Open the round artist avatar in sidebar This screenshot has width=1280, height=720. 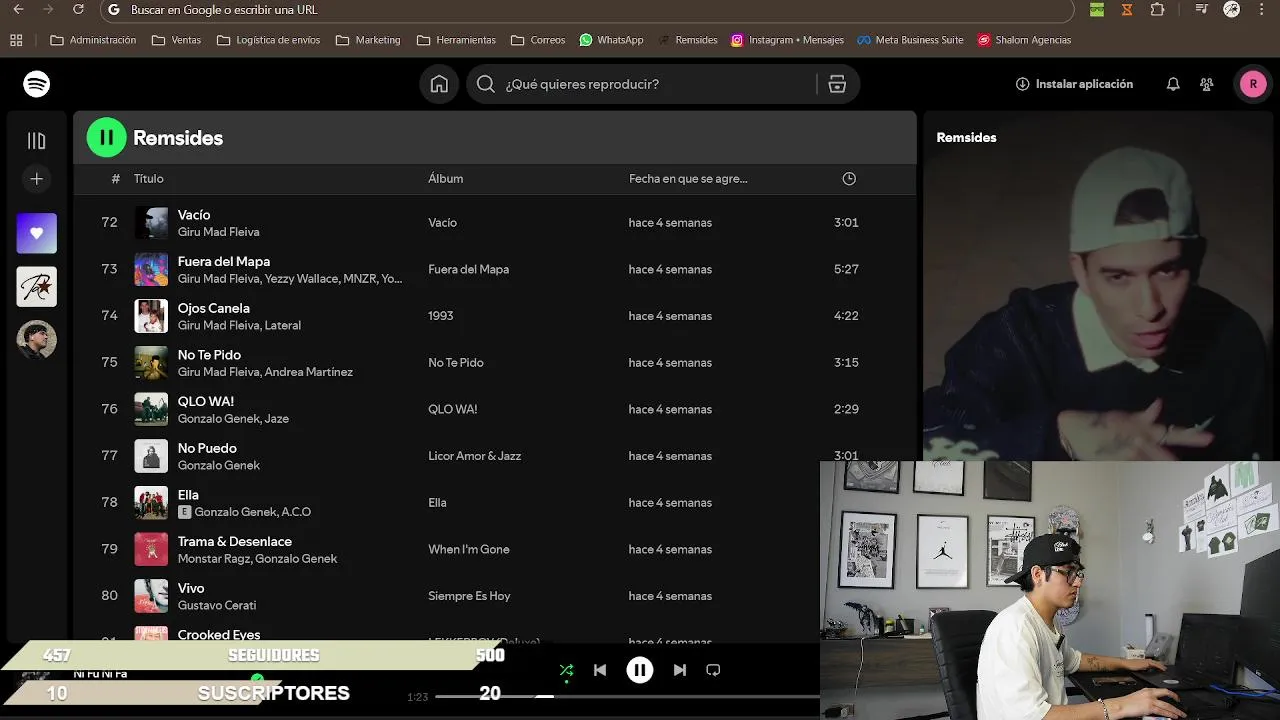point(37,340)
